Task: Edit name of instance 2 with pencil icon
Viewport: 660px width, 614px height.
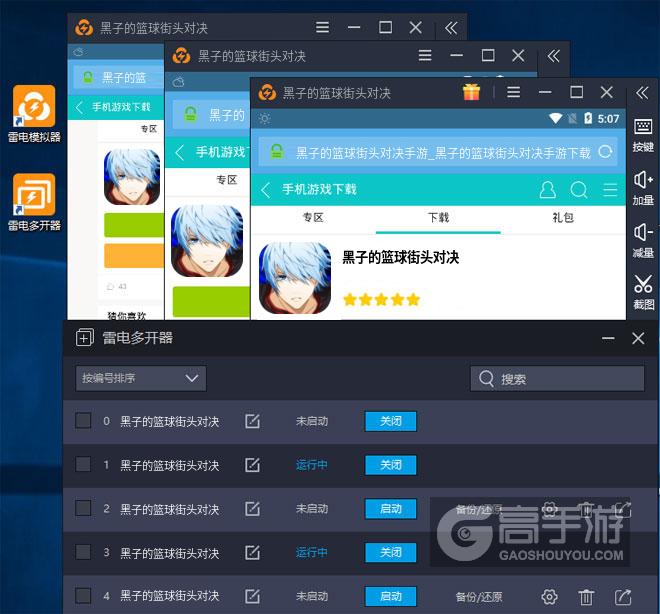Action: click(252, 508)
